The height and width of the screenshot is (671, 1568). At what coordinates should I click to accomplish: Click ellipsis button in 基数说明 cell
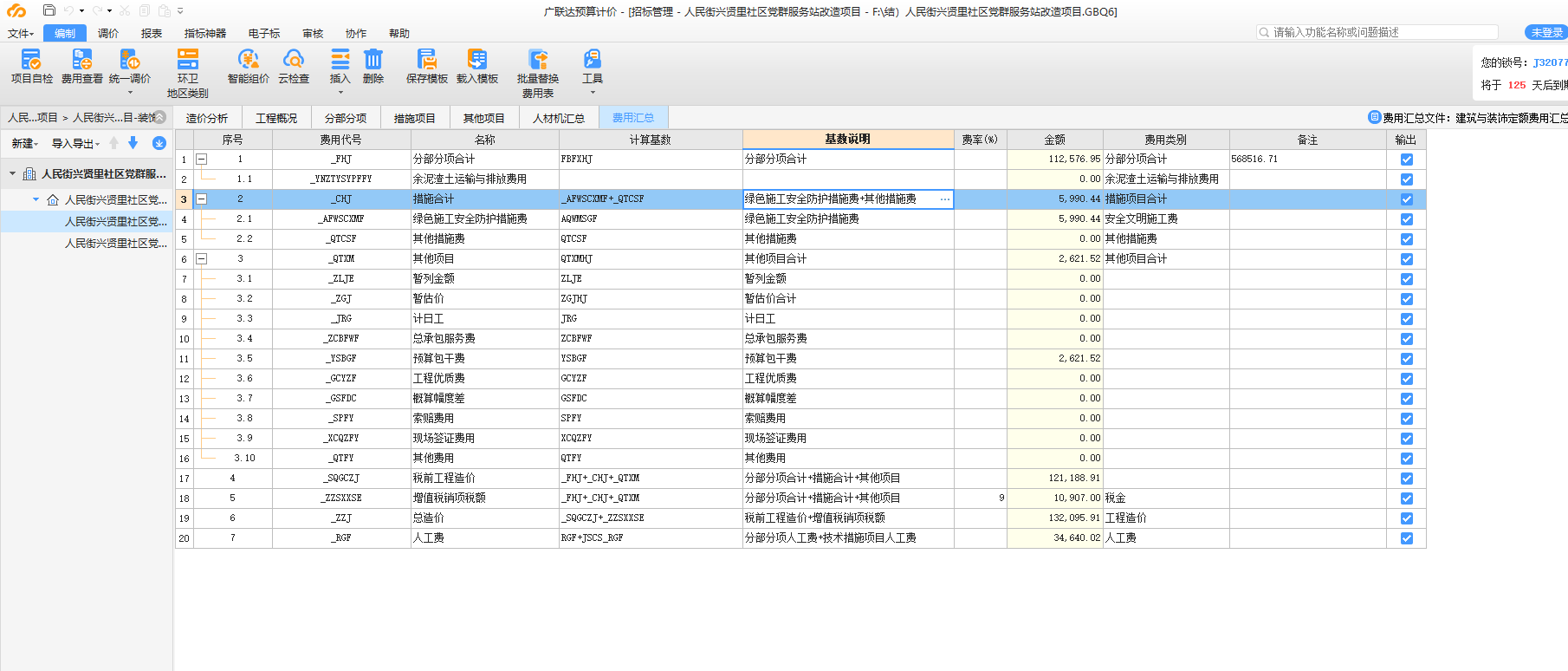(x=944, y=199)
